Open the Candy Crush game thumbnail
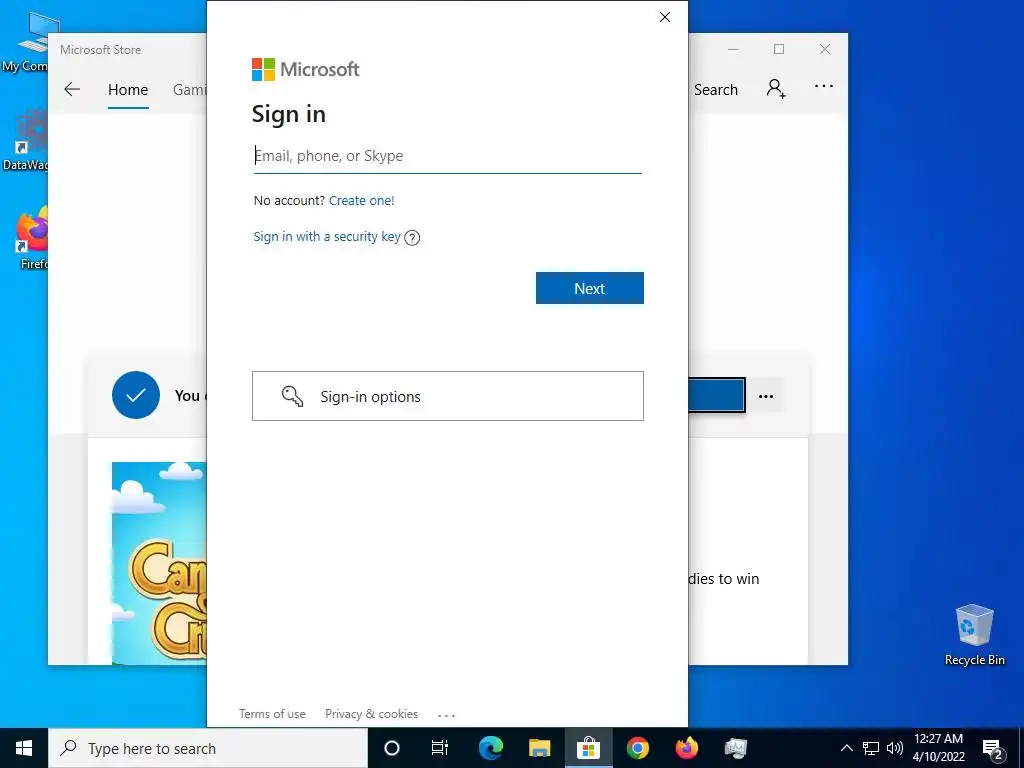 click(159, 563)
